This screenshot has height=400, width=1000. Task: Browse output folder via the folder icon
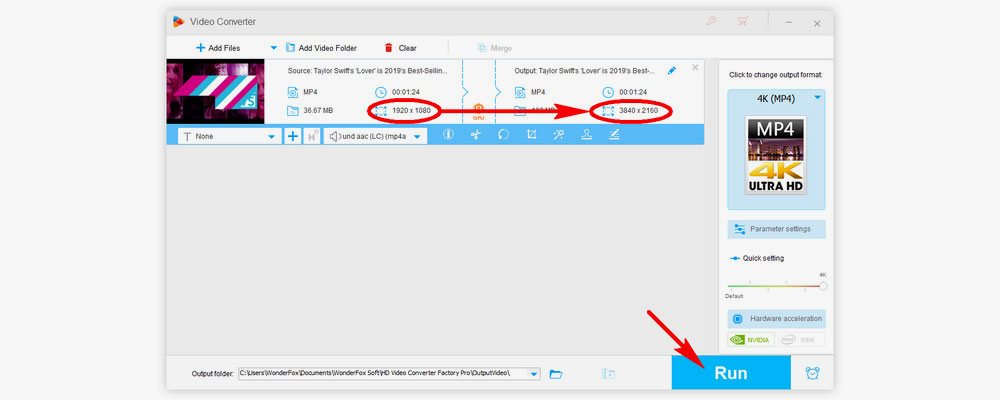(x=556, y=374)
